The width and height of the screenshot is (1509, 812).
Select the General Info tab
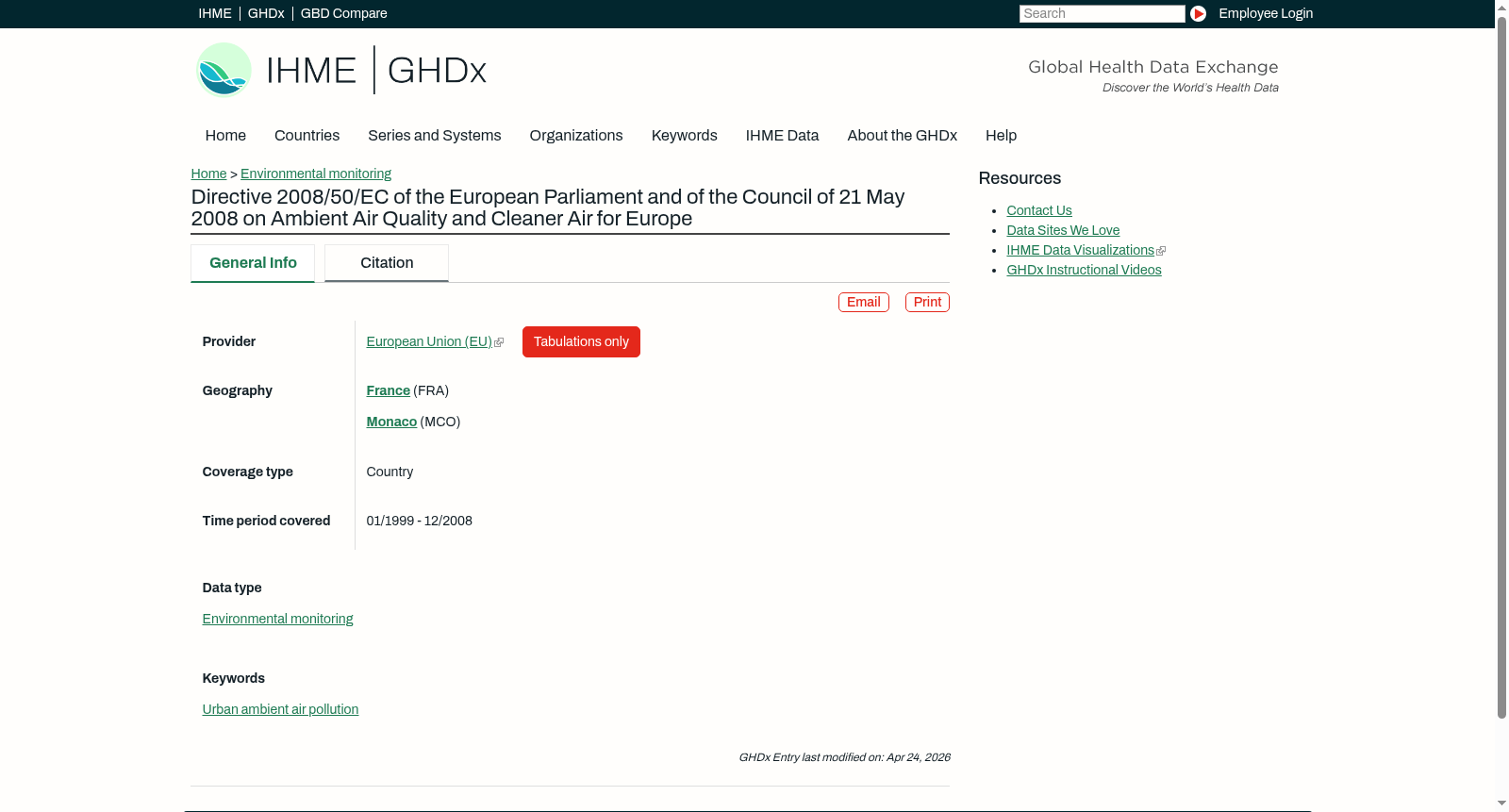253,263
